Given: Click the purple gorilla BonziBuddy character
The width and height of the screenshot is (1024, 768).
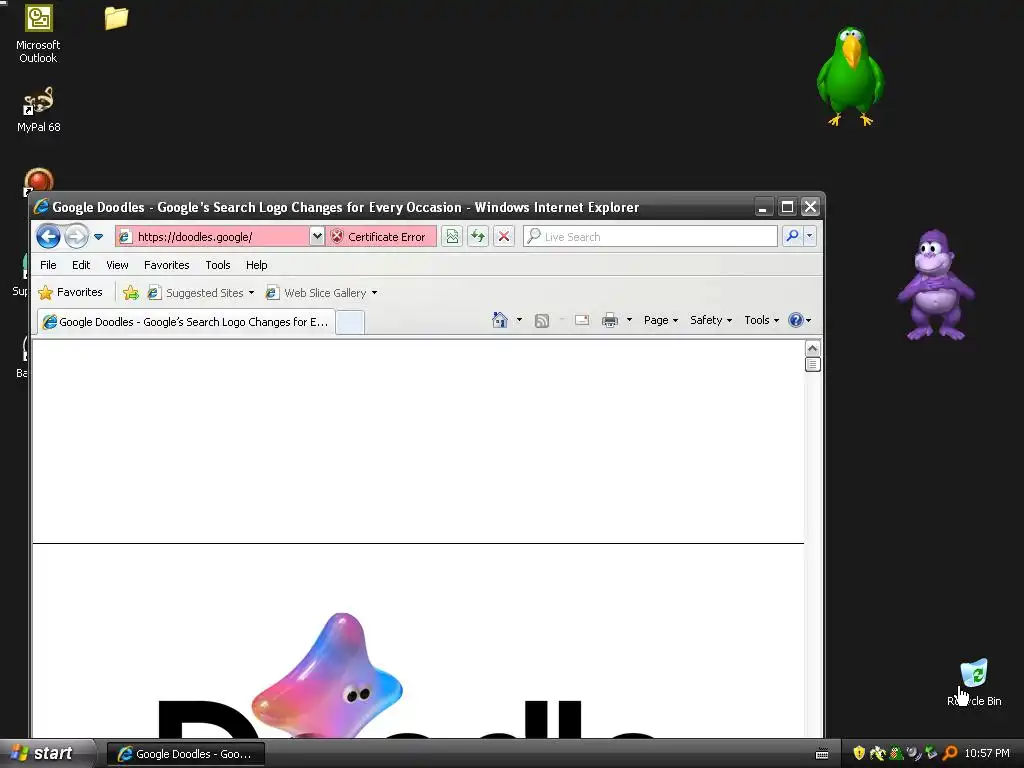Looking at the screenshot, I should click(x=936, y=285).
